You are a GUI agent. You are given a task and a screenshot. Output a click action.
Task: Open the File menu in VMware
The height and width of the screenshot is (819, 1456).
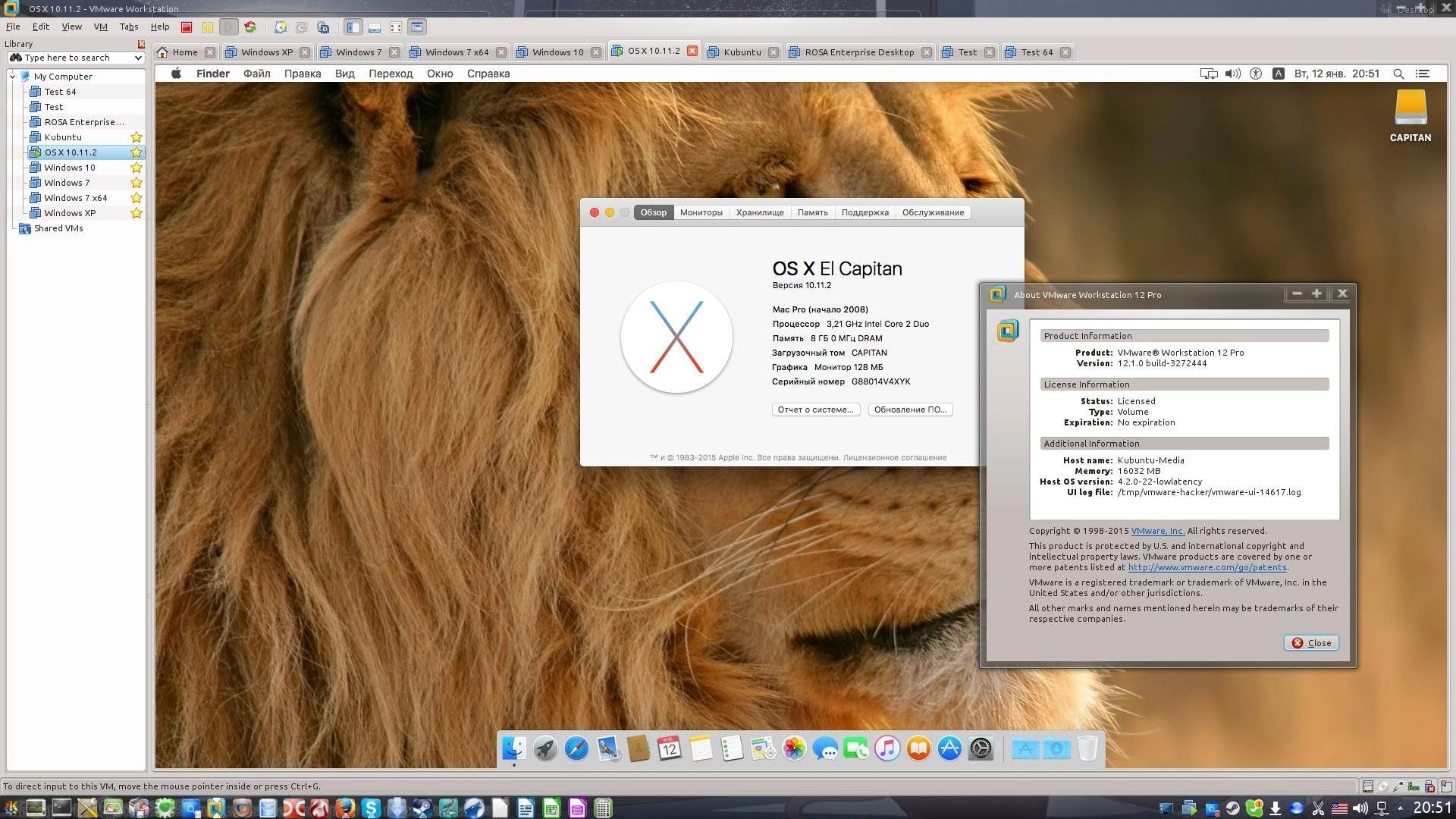pyautogui.click(x=13, y=27)
